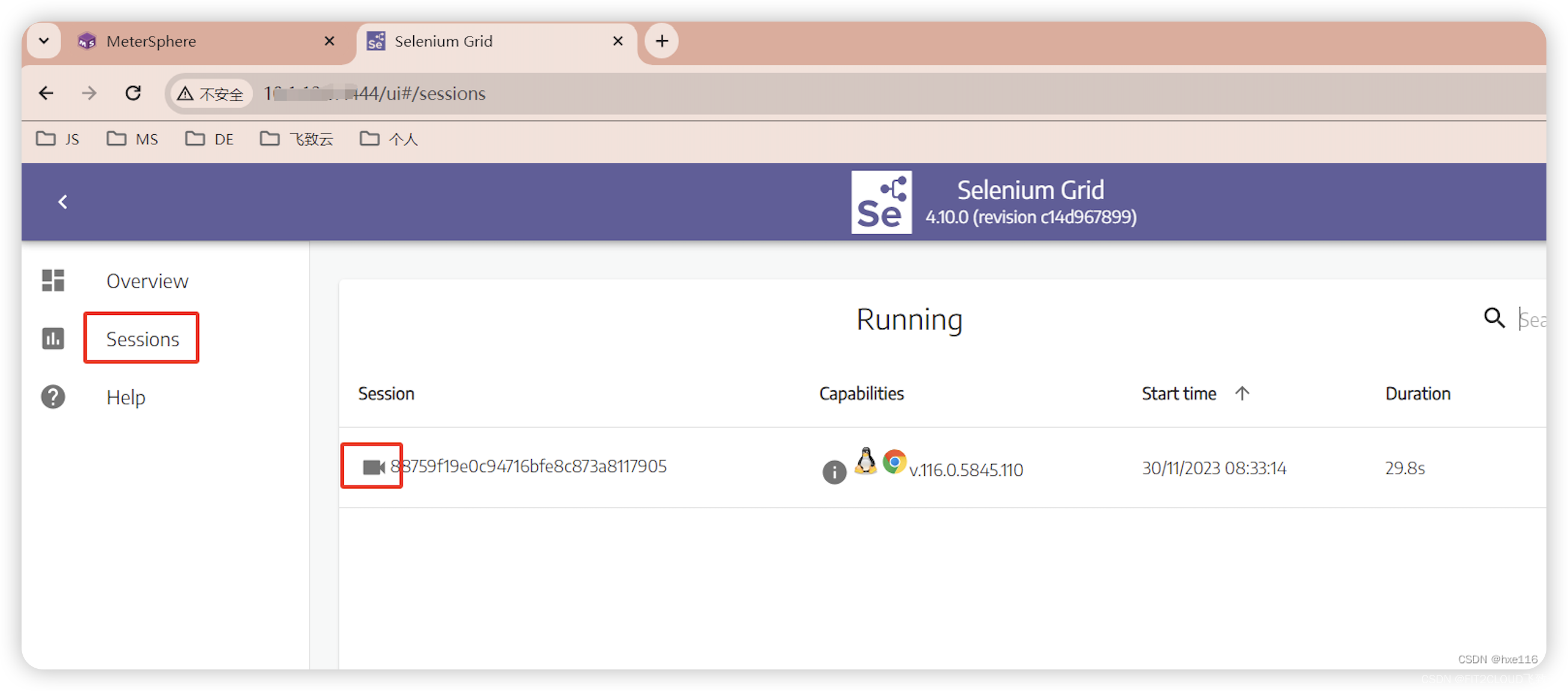
Task: Click the duration value 29.8s
Action: [1404, 468]
